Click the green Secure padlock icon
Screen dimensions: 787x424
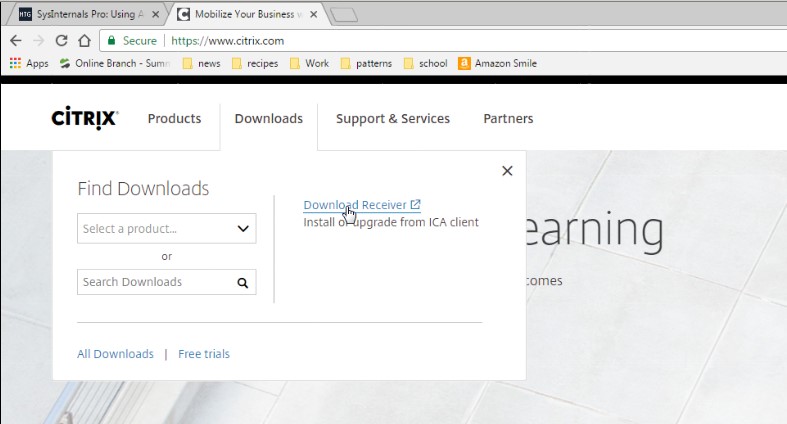[x=112, y=41]
